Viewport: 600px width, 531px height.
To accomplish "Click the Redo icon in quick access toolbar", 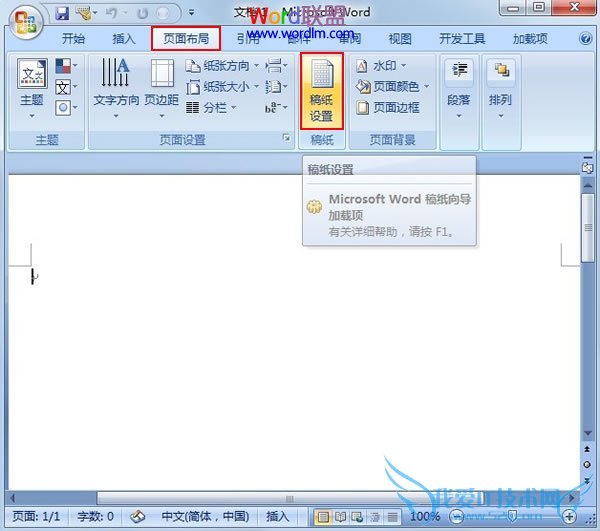I will pyautogui.click(x=142, y=14).
